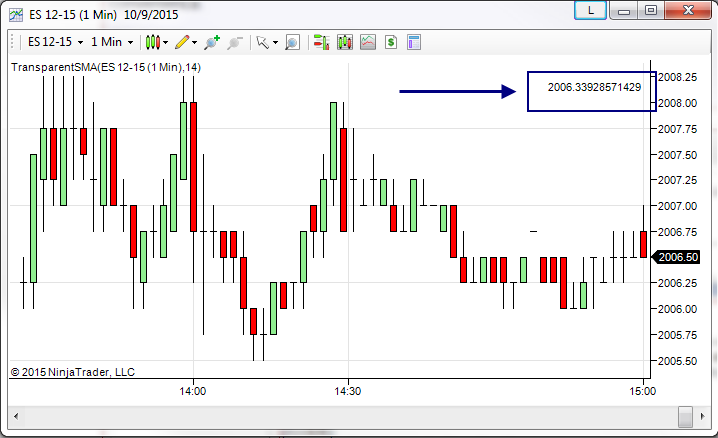Maximize the chart window
The width and height of the screenshot is (718, 438).
651,10
